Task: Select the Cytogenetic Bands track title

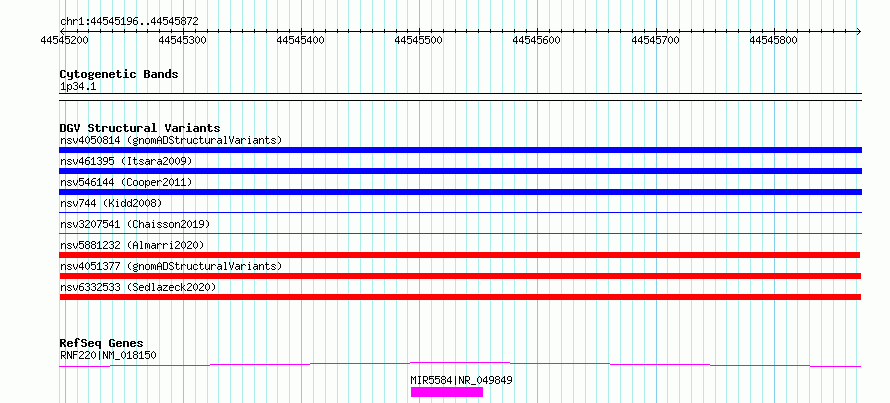Action: pos(119,74)
